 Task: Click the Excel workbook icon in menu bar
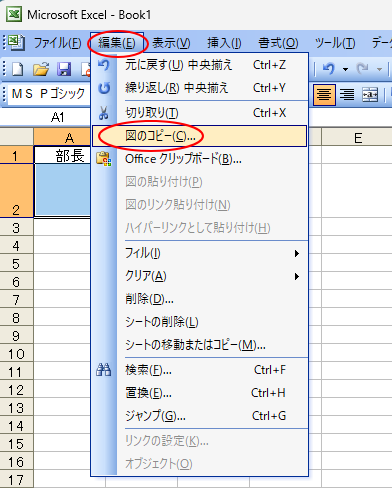16,42
